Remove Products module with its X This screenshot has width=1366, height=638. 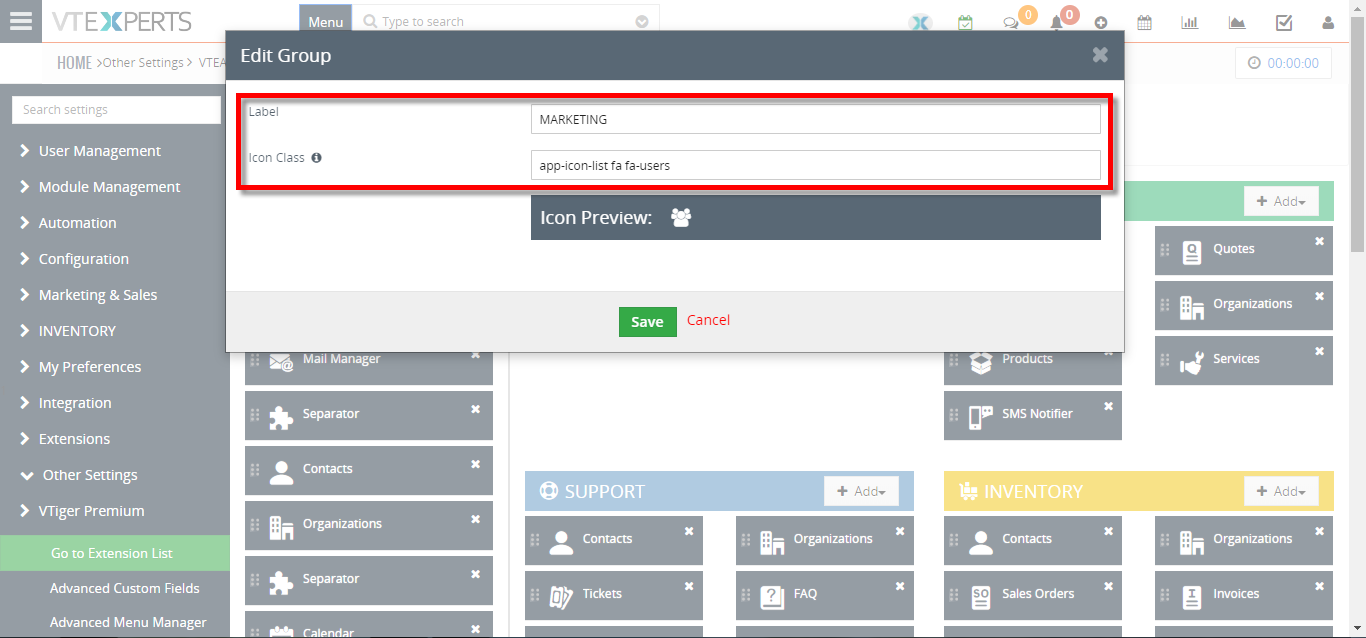point(1108,351)
